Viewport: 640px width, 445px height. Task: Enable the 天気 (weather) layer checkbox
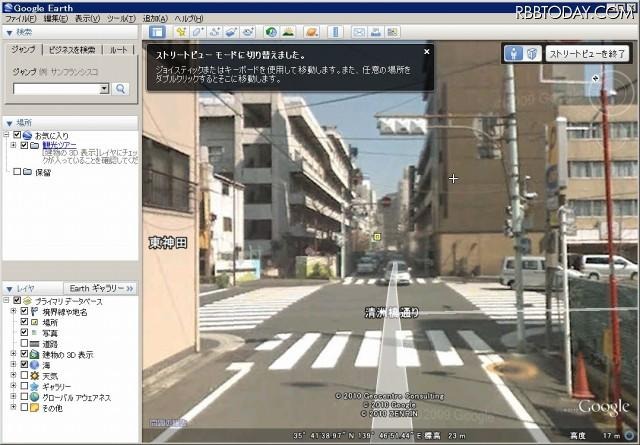26,375
